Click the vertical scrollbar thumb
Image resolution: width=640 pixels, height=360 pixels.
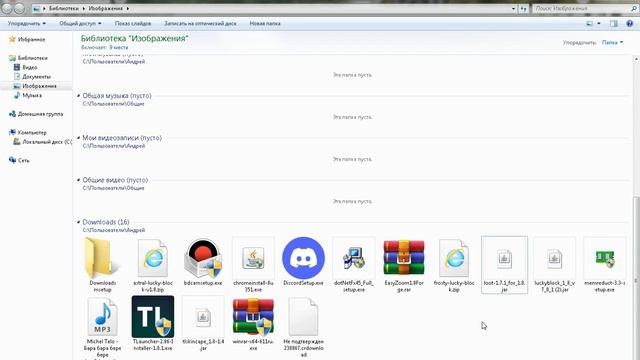coord(636,278)
